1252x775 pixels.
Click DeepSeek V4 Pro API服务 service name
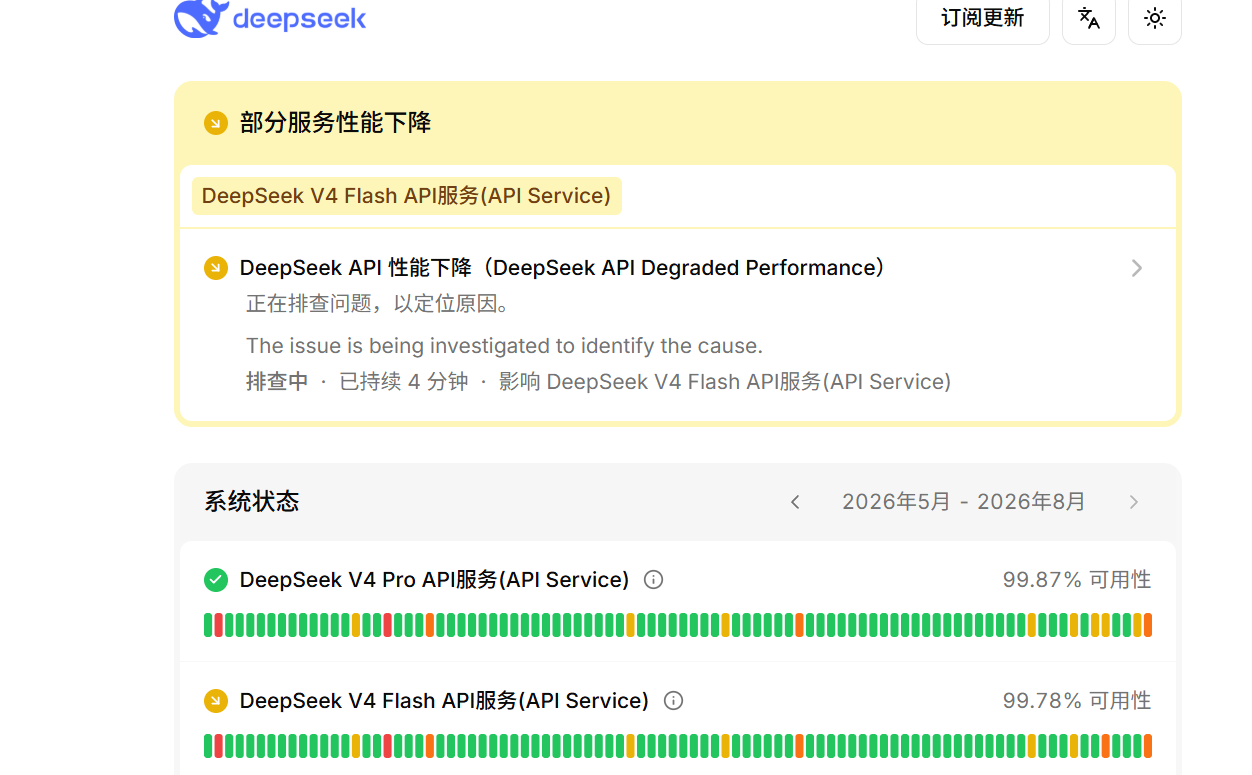click(x=435, y=580)
